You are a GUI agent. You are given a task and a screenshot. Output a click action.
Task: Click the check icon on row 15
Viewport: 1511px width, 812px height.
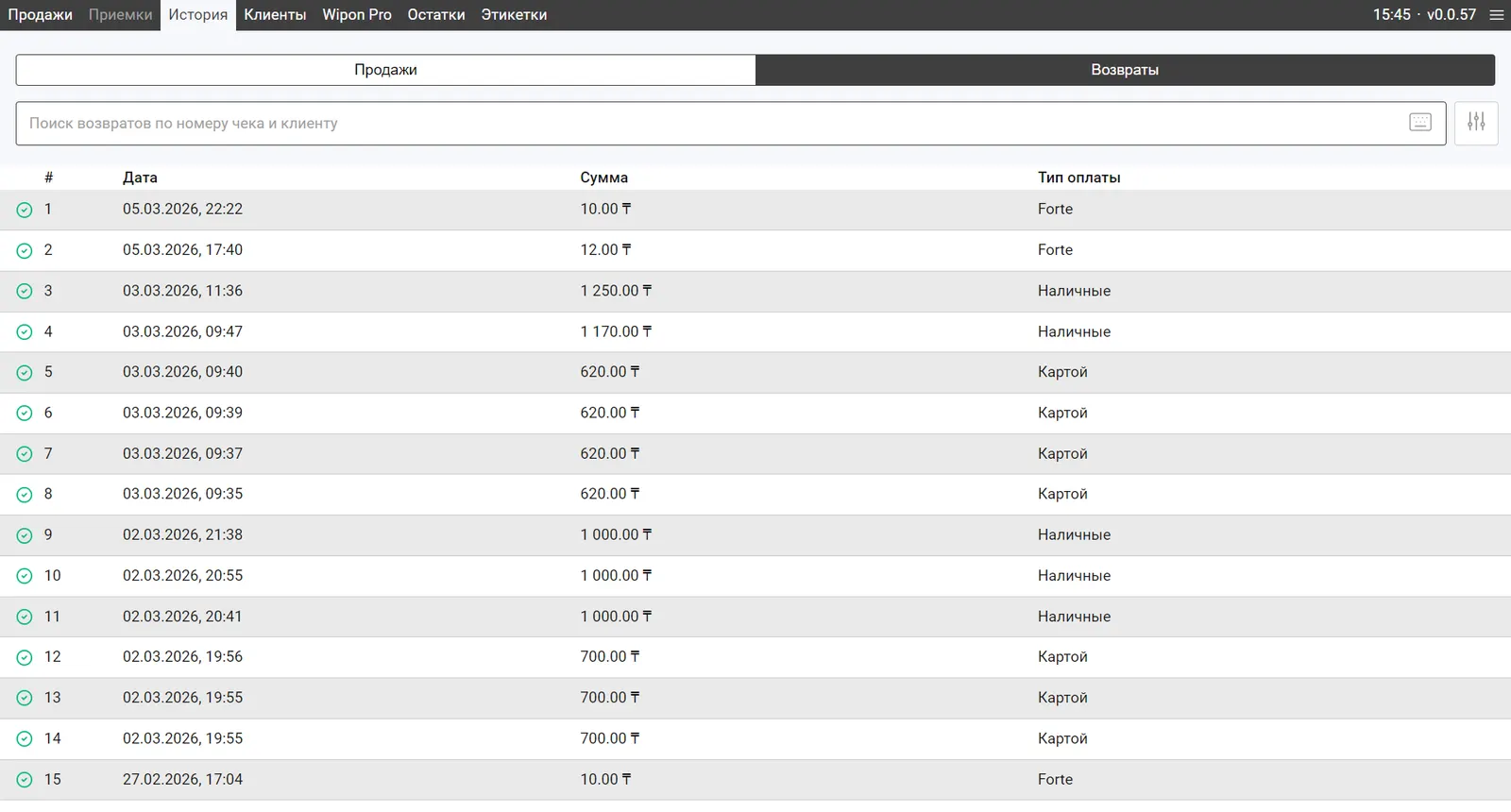[25, 780]
